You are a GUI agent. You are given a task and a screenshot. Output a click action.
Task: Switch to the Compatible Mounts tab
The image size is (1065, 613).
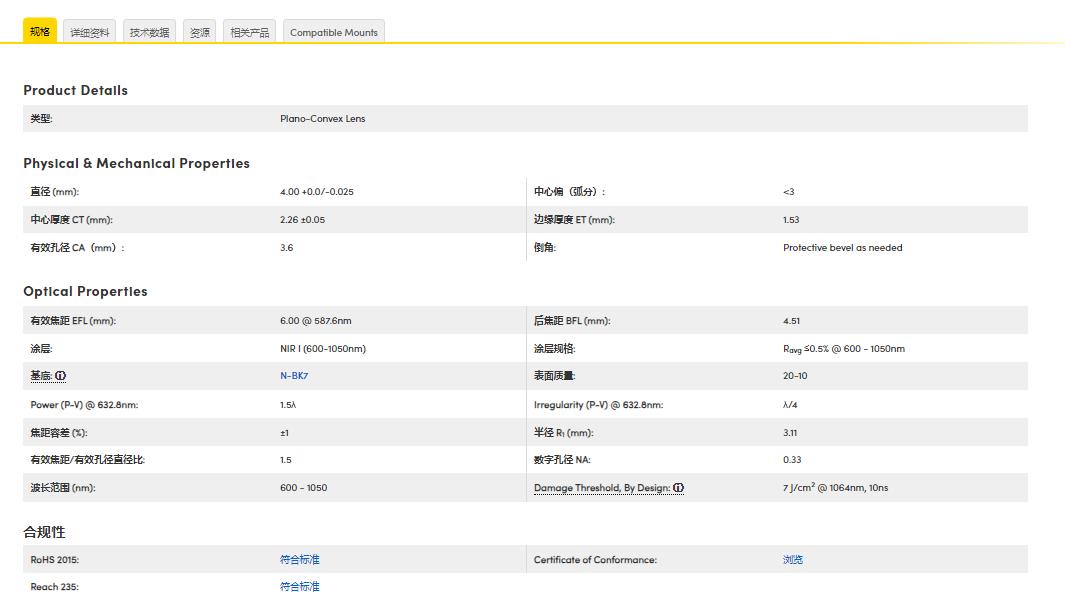(x=334, y=32)
